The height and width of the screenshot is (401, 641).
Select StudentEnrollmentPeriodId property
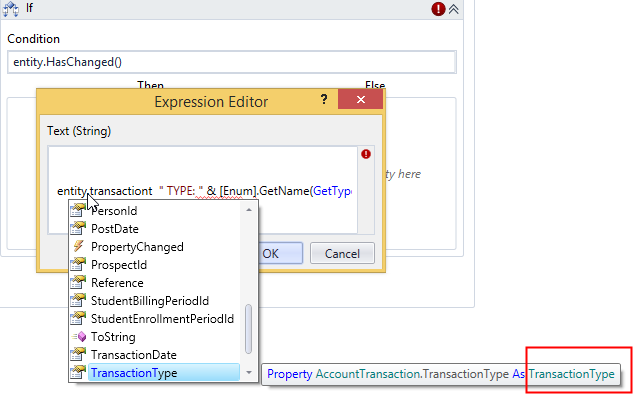162,319
